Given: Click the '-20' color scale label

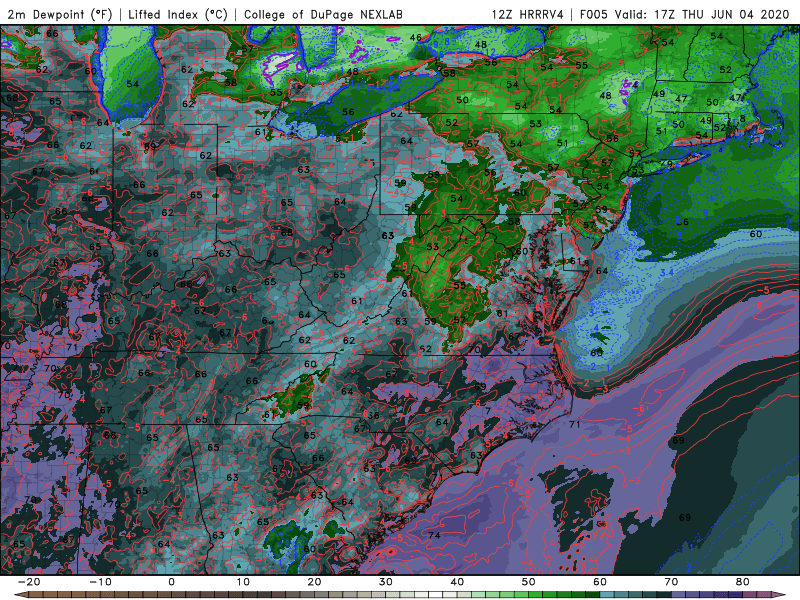Looking at the screenshot, I should [29, 582].
